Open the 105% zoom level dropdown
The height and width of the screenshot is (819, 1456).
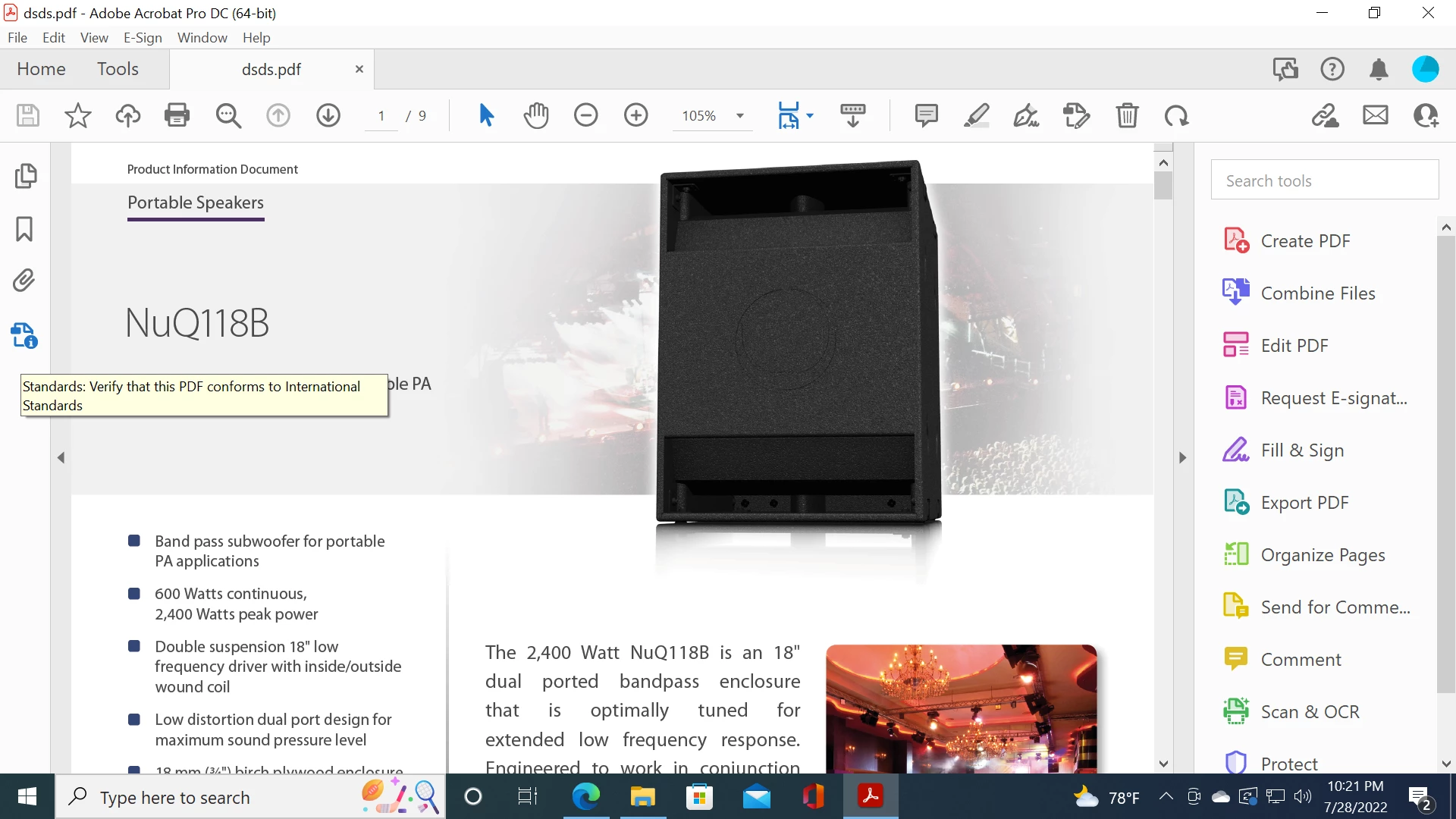pyautogui.click(x=739, y=116)
